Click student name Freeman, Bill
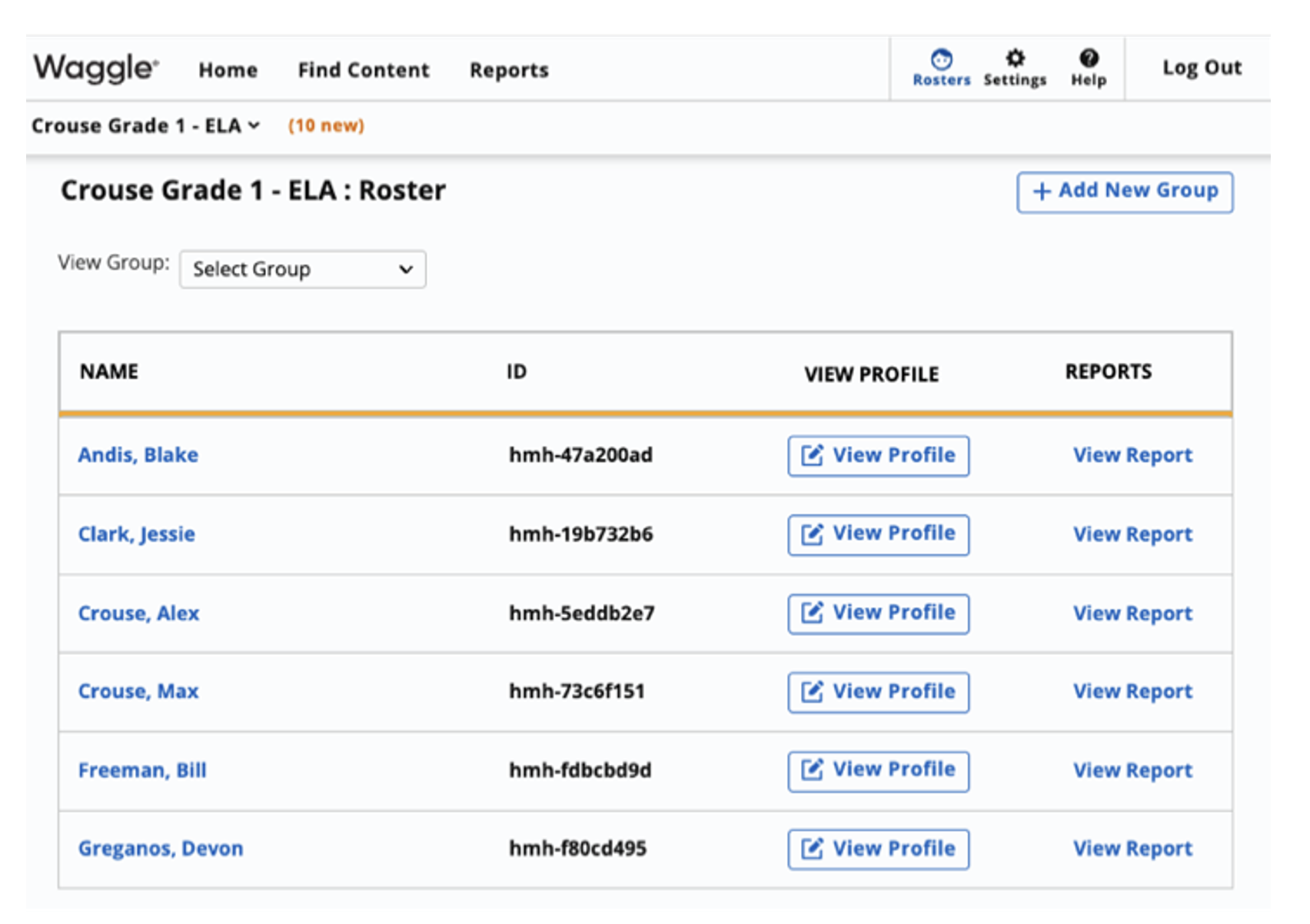The image size is (1310, 924). pyautogui.click(x=142, y=770)
